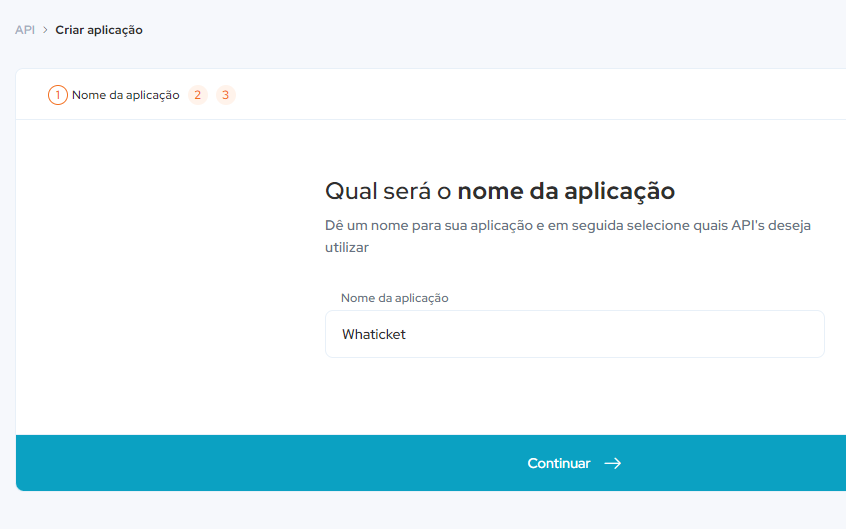This screenshot has height=529, width=846.
Task: Click the Qual será o heading text
Action: tap(389, 191)
